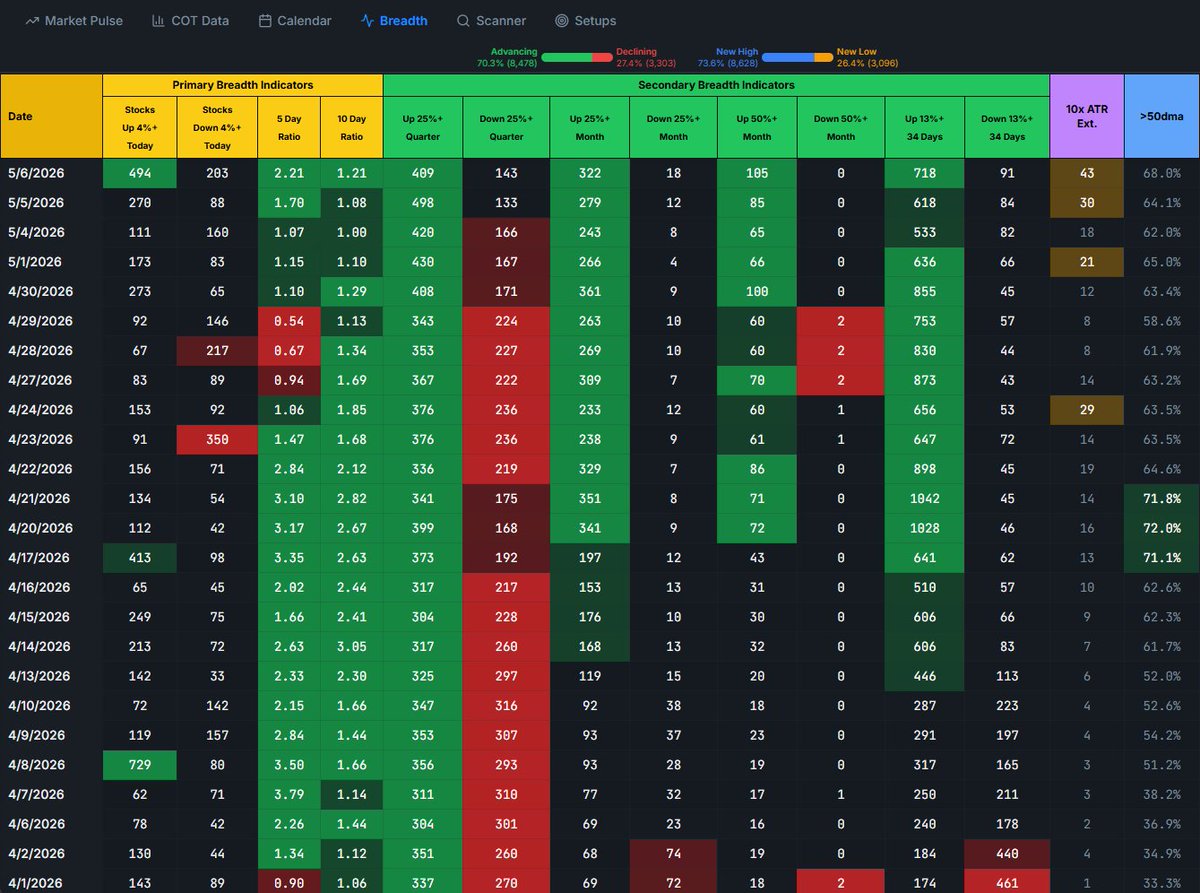Click the Date column header
This screenshot has height=893, width=1200.
[x=51, y=116]
